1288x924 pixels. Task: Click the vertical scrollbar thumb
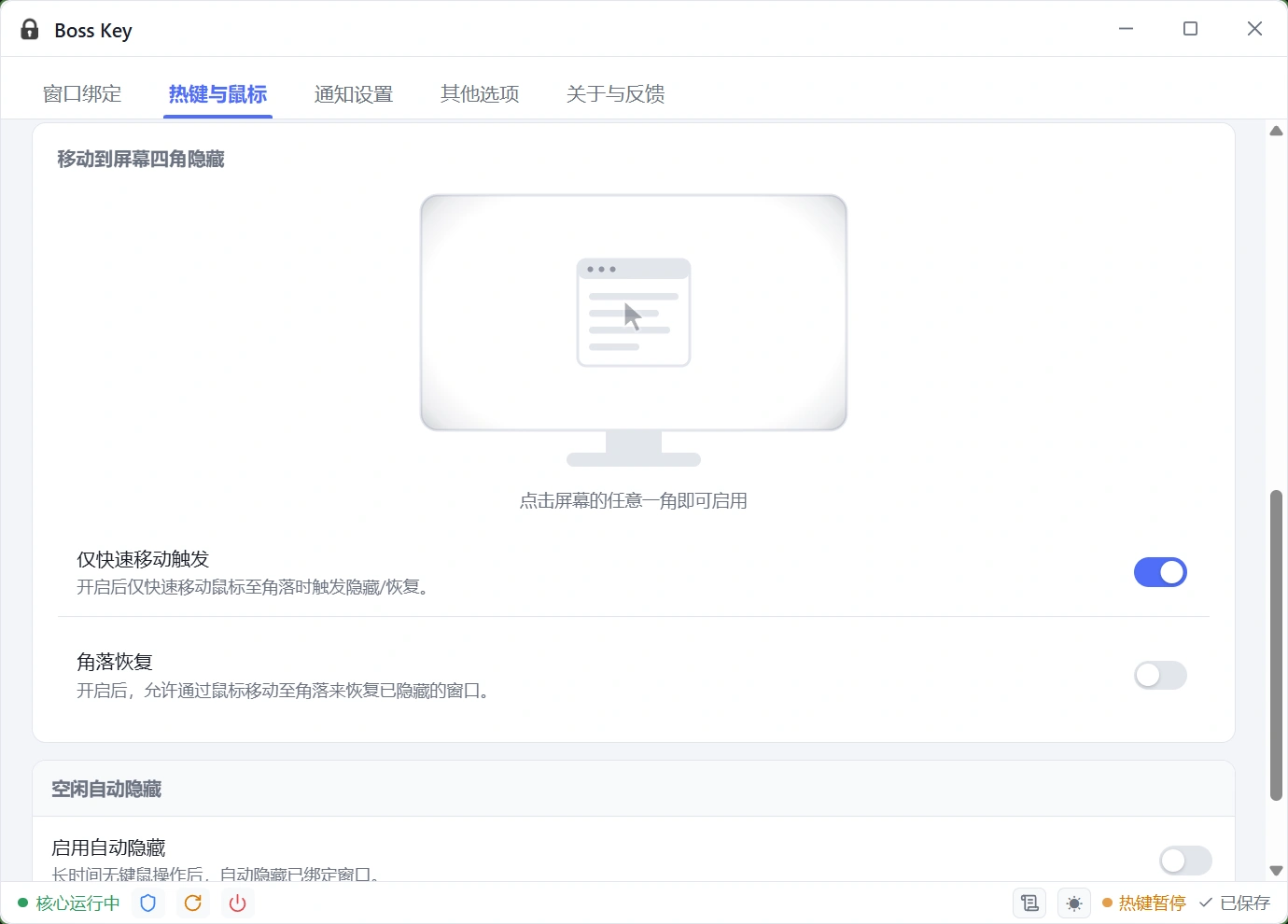click(x=1276, y=644)
